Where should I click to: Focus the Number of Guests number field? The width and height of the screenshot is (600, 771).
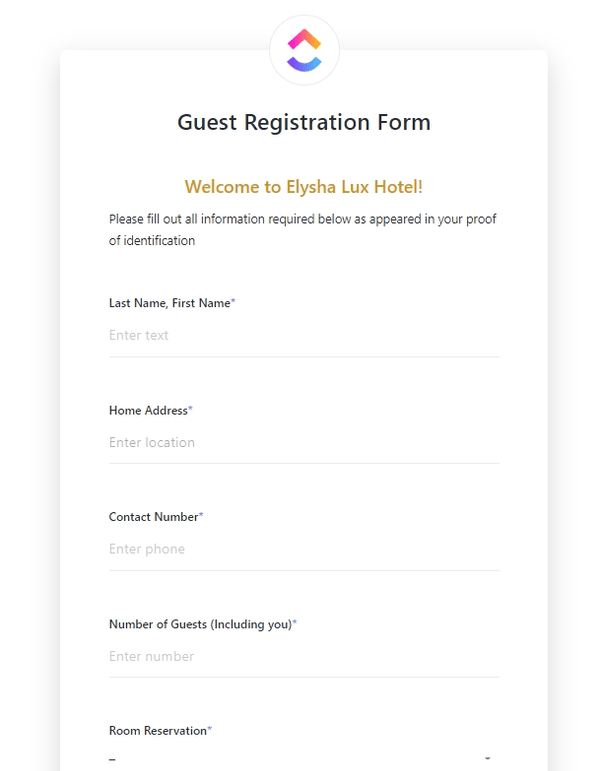click(304, 657)
